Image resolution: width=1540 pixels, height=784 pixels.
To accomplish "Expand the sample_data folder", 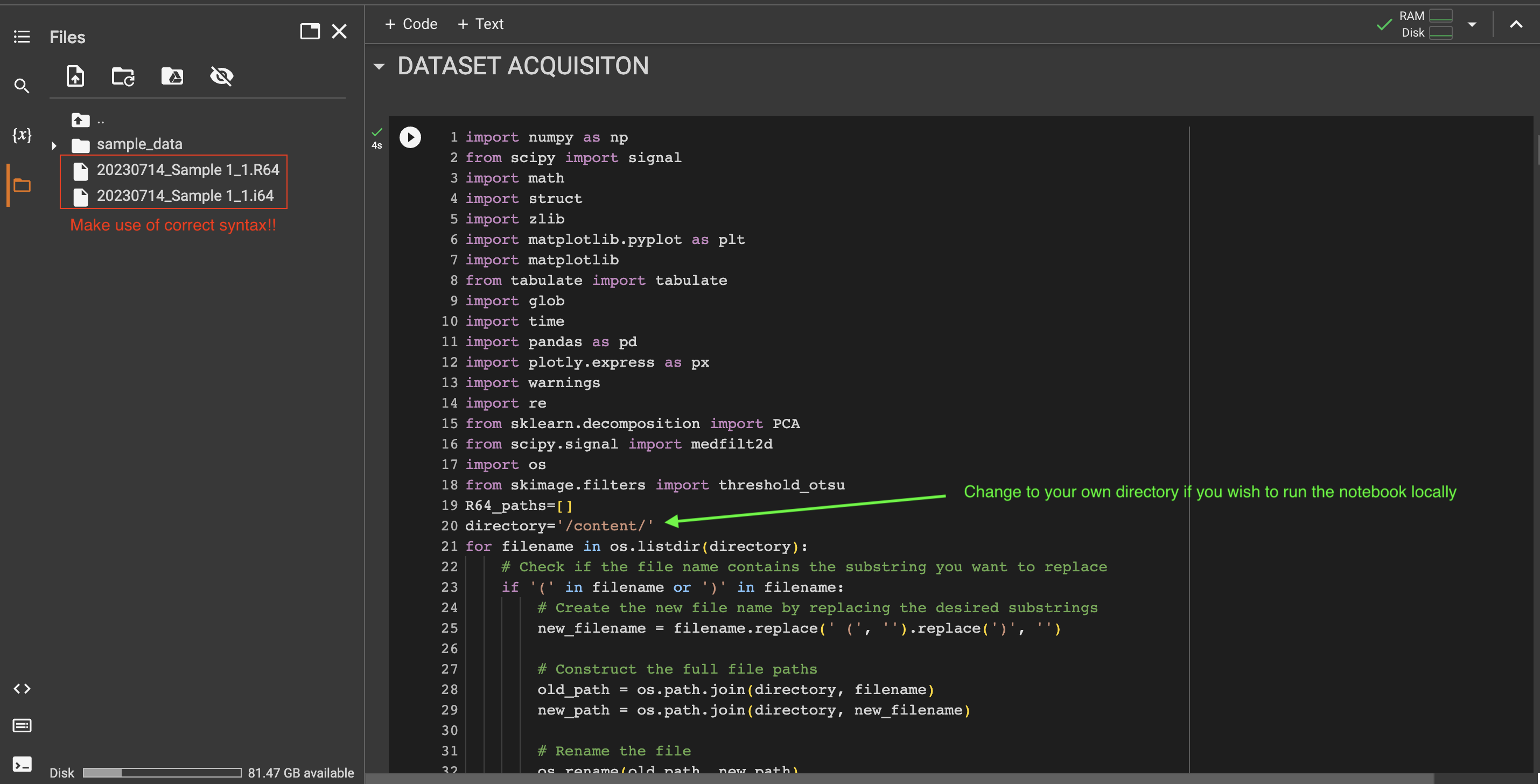I will click(x=54, y=144).
